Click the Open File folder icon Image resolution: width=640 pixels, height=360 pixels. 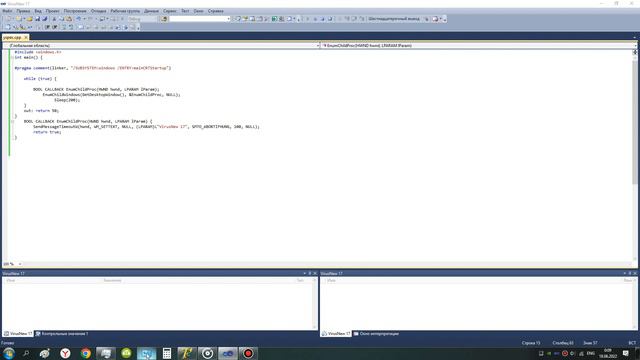coord(29,19)
